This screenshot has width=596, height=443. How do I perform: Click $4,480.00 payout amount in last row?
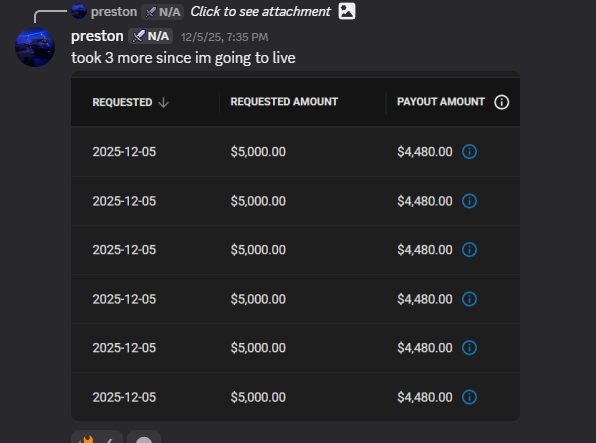pyautogui.click(x=425, y=397)
